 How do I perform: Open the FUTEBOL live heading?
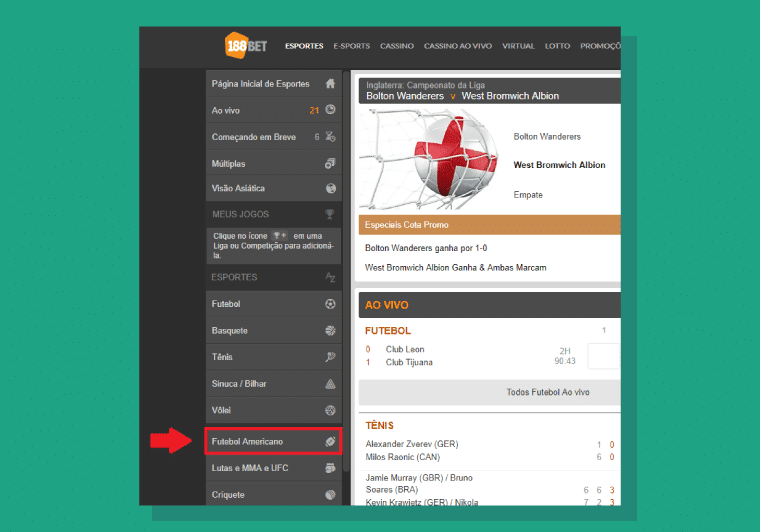[388, 331]
